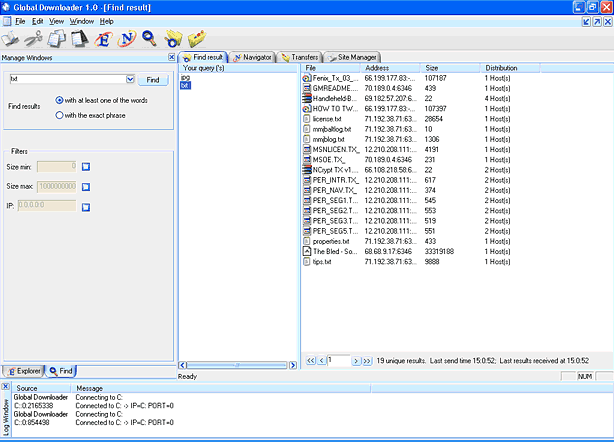Sort results by File column
This screenshot has height=442, width=614.
pos(330,68)
